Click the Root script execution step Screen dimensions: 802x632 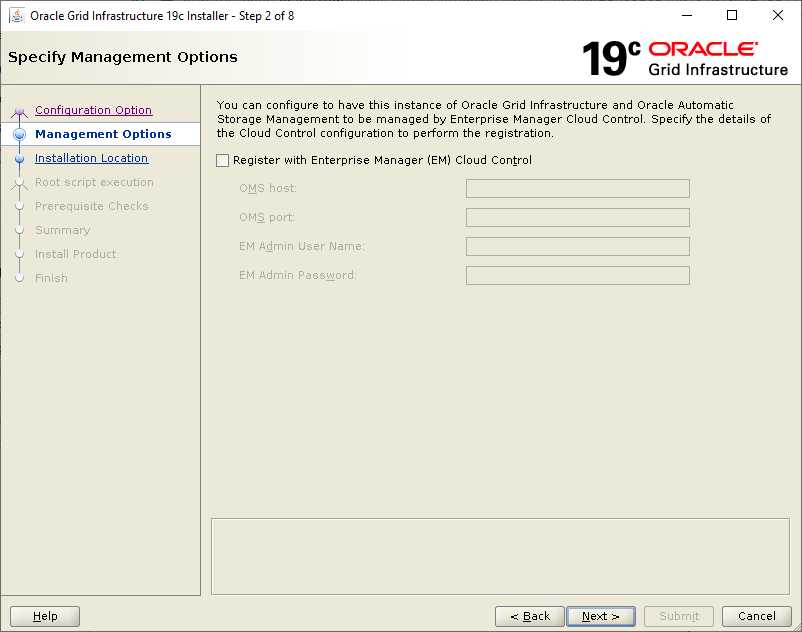94,182
